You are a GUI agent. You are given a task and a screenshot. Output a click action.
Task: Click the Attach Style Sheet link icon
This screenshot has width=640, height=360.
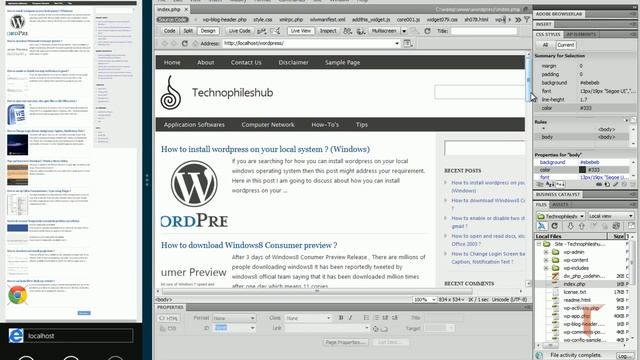click(x=600, y=185)
